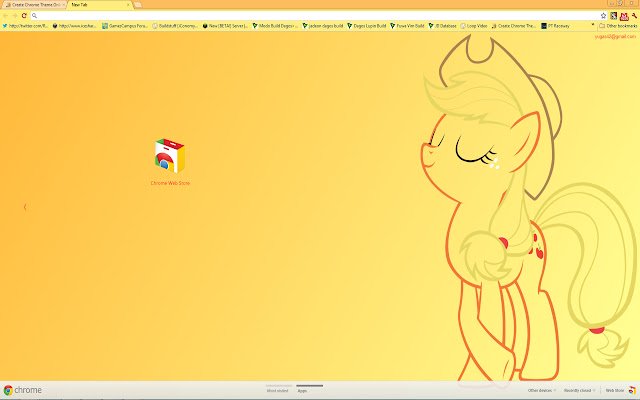
Task: Open the red Gmail extension icon
Action: pos(624,16)
